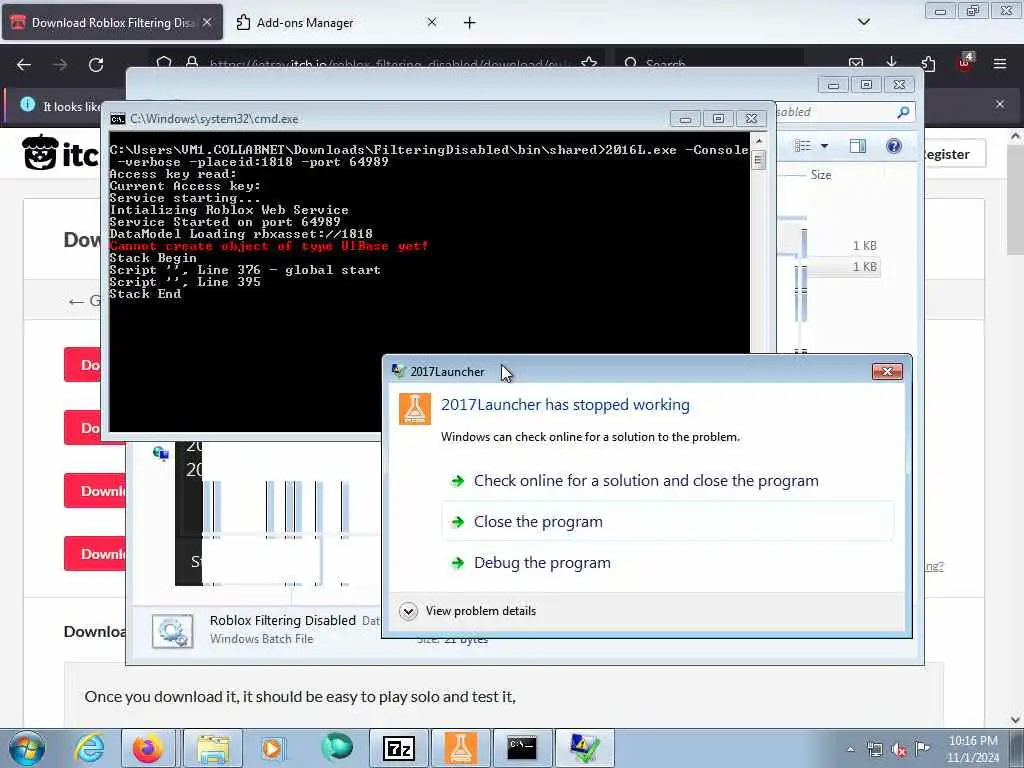
Task: Open the taskbar clock
Action: coord(973,749)
